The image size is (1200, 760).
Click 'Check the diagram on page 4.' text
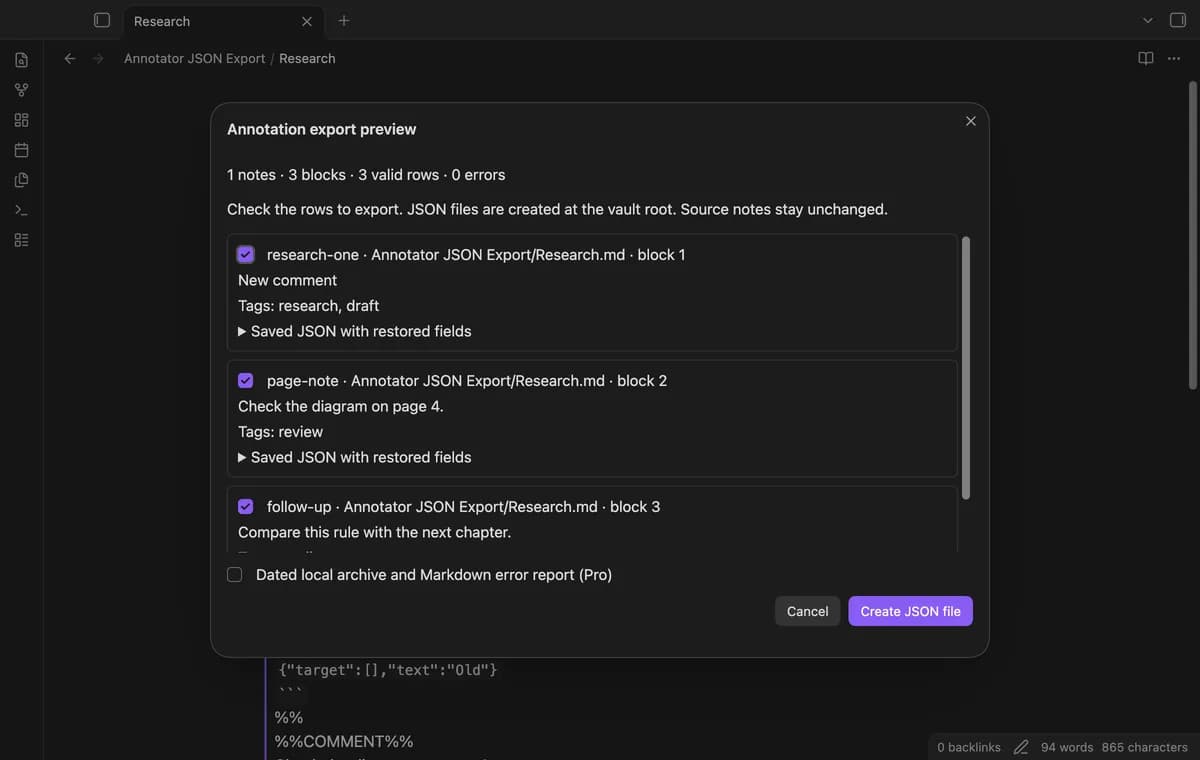(x=340, y=406)
